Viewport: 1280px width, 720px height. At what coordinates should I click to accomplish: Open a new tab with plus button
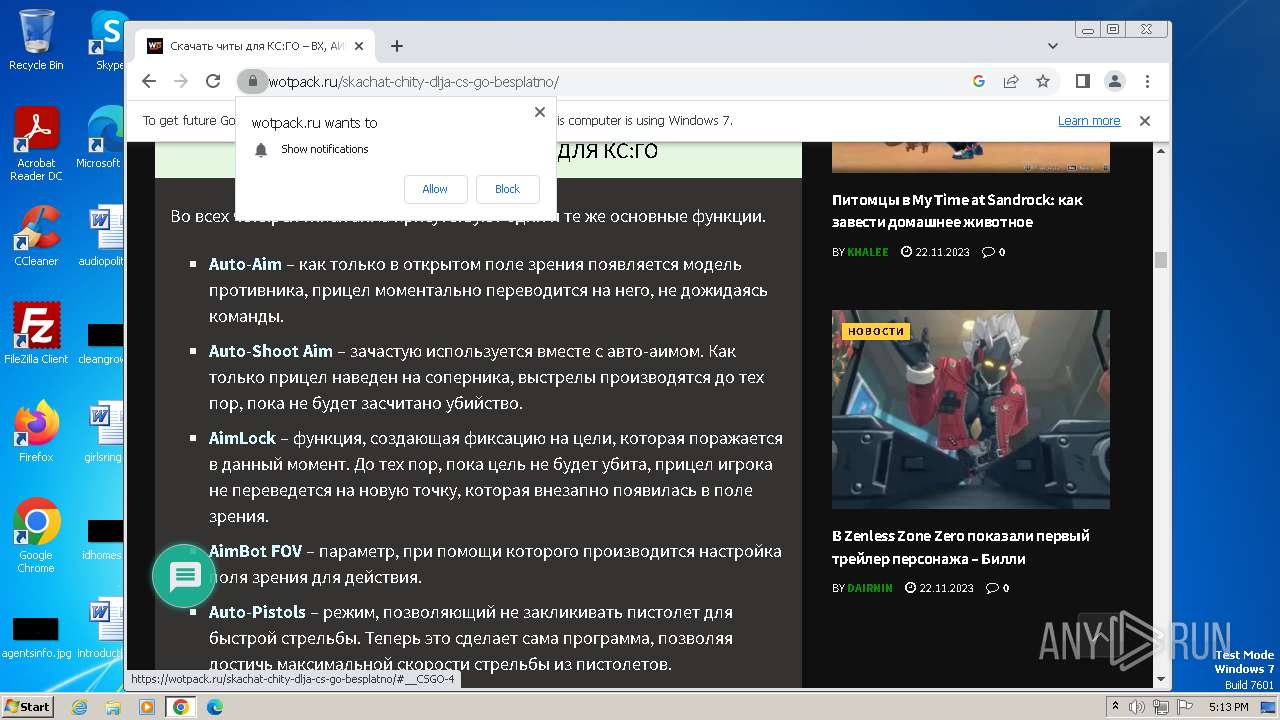pos(397,46)
